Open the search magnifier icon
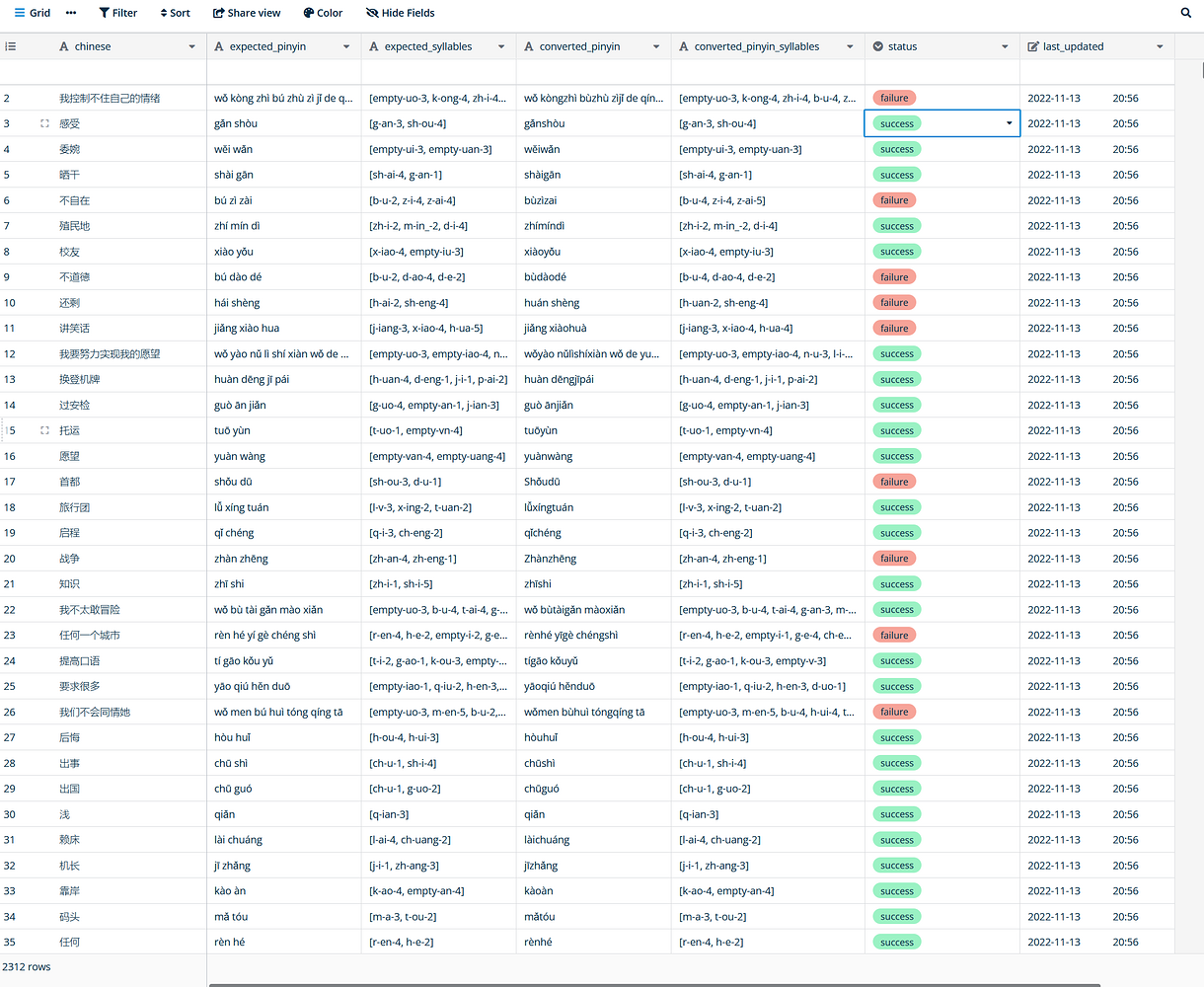Image resolution: width=1204 pixels, height=987 pixels. point(1184,13)
